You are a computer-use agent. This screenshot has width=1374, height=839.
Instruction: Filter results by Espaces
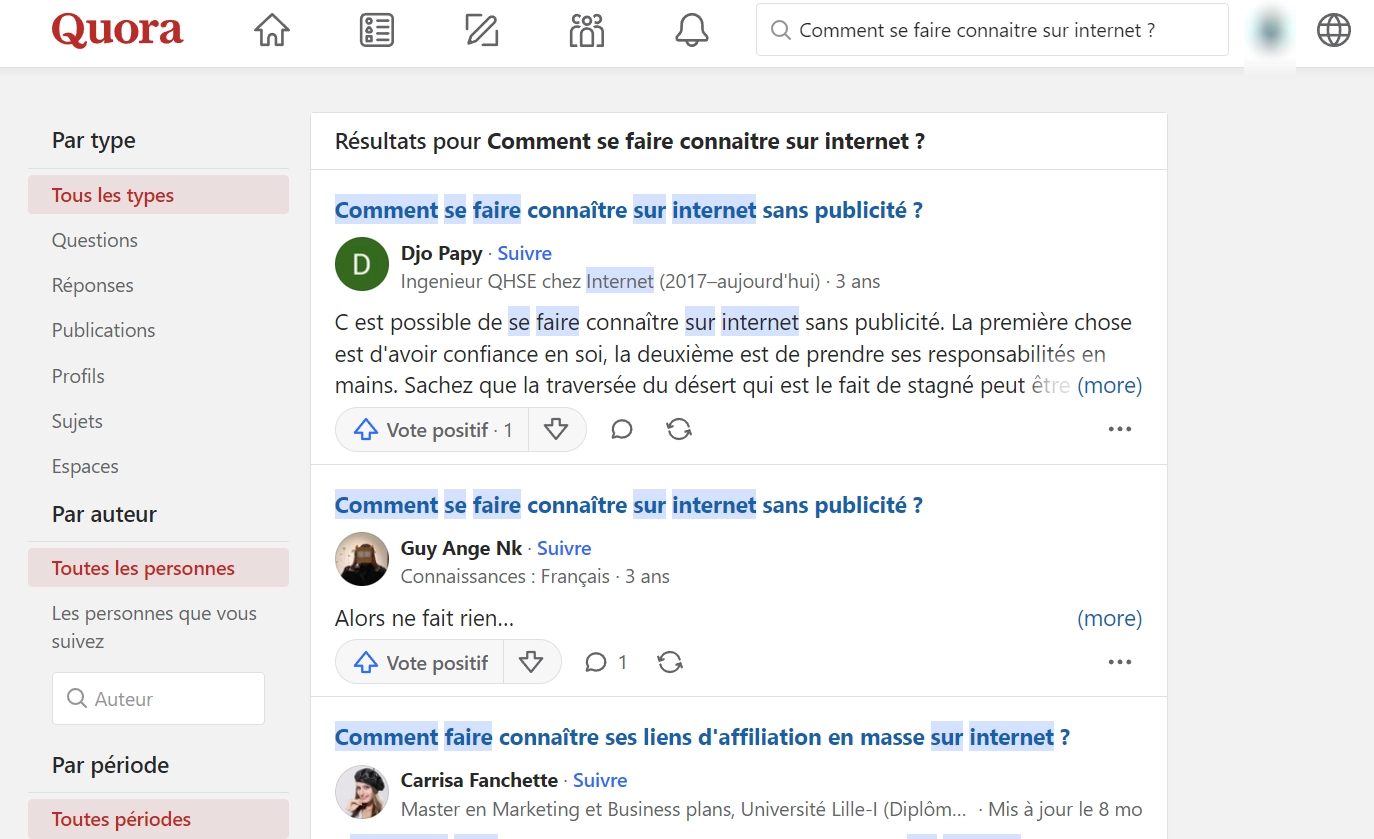pos(85,466)
